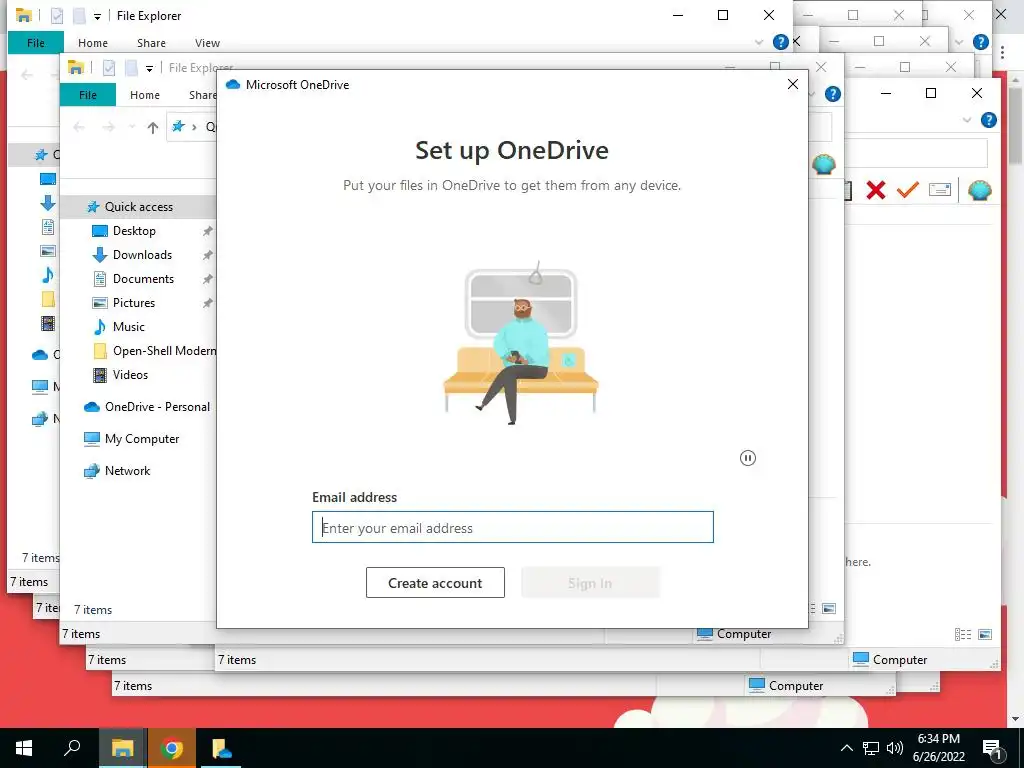The width and height of the screenshot is (1024, 768).
Task: Open three-dot menu in the top-right background window
Action: pyautogui.click(x=1002, y=52)
